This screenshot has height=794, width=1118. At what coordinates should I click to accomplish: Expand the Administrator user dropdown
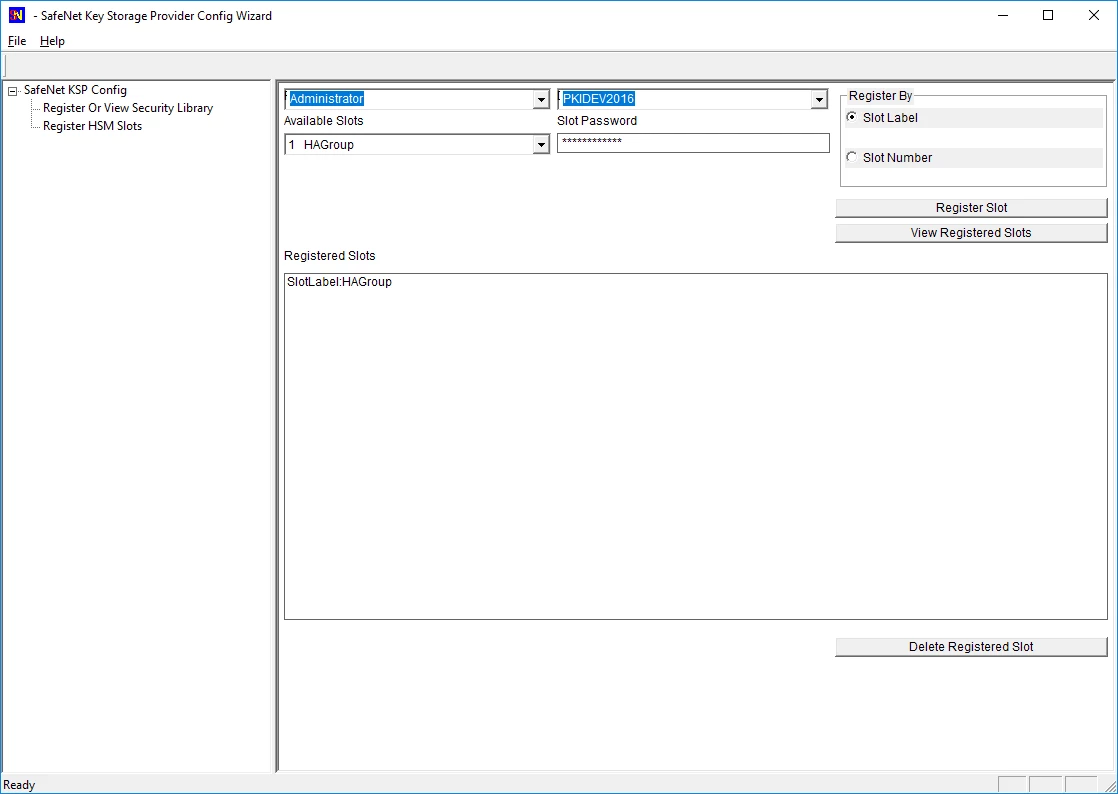click(x=541, y=100)
